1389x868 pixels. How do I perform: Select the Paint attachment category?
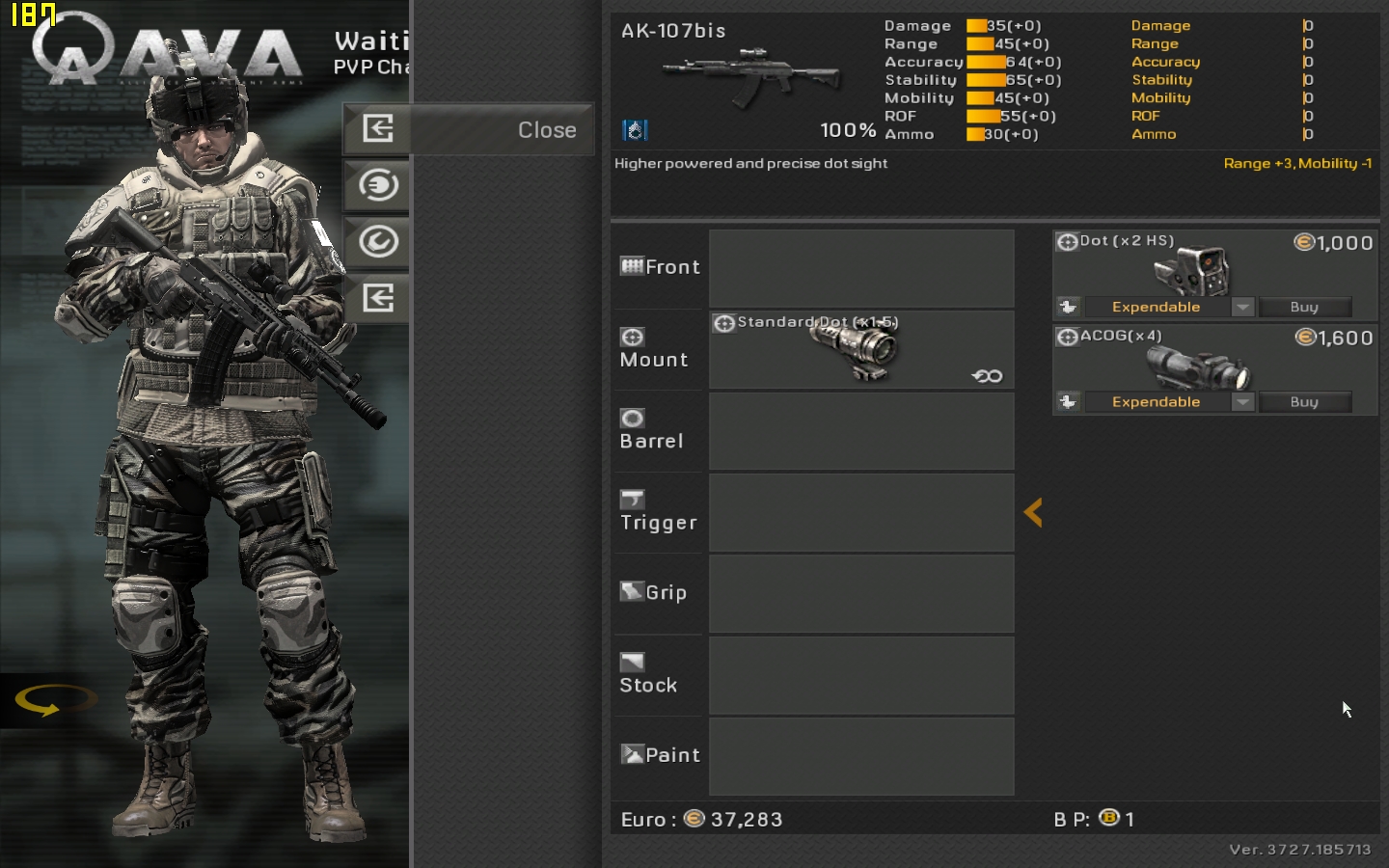click(659, 755)
